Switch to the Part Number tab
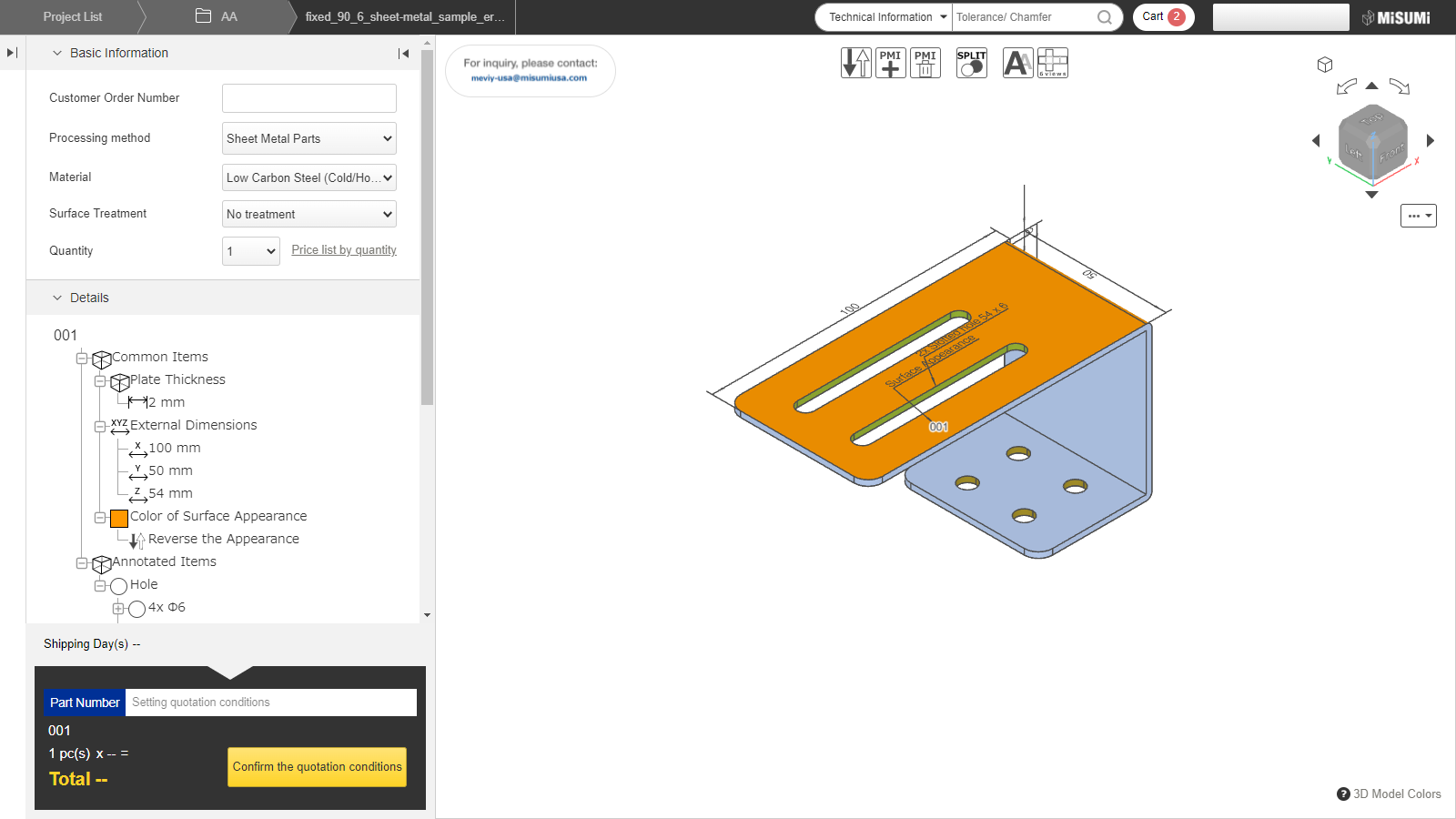The height and width of the screenshot is (819, 1456). pos(84,702)
